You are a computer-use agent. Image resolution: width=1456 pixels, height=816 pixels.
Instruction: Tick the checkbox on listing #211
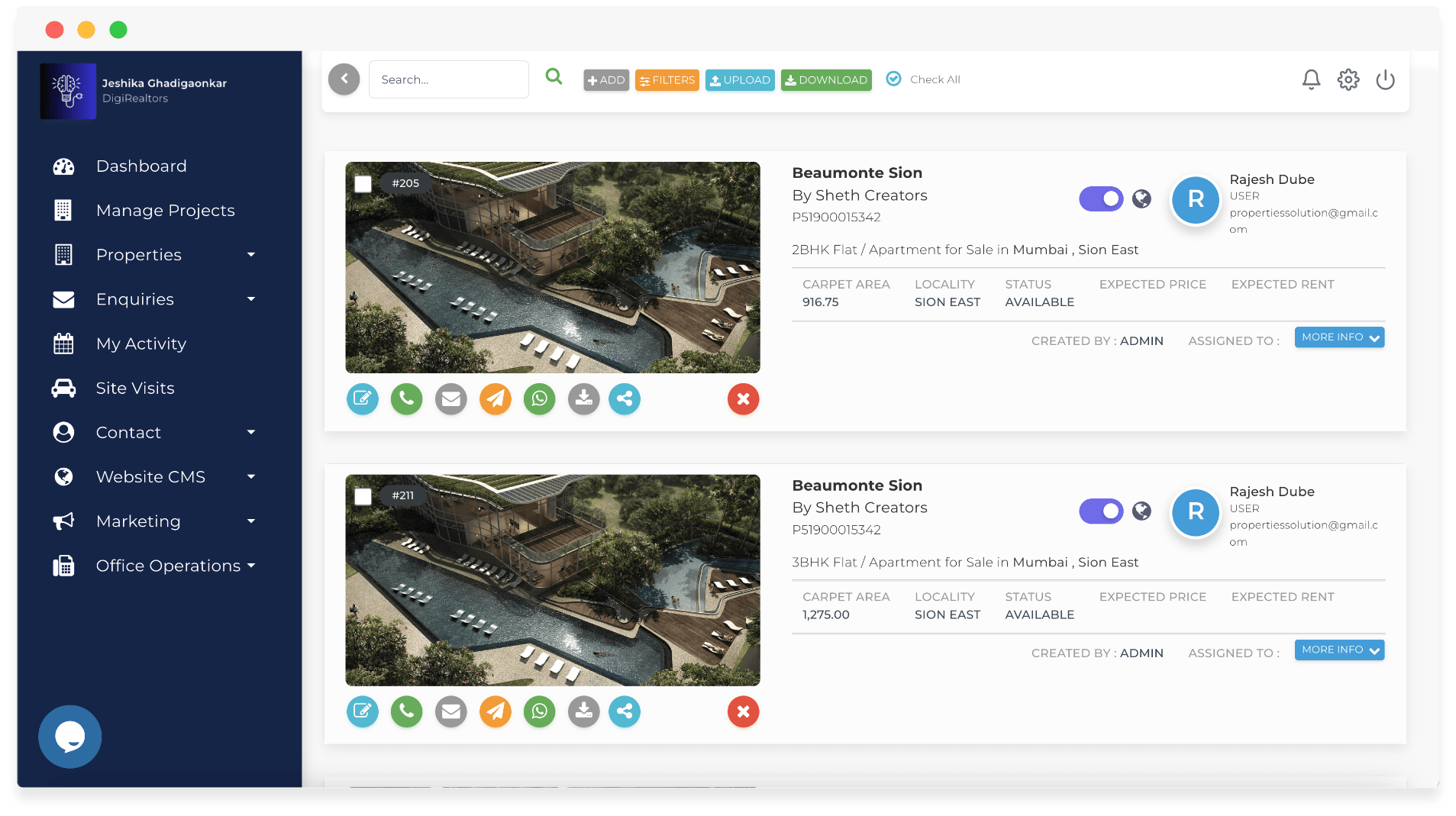(x=363, y=497)
